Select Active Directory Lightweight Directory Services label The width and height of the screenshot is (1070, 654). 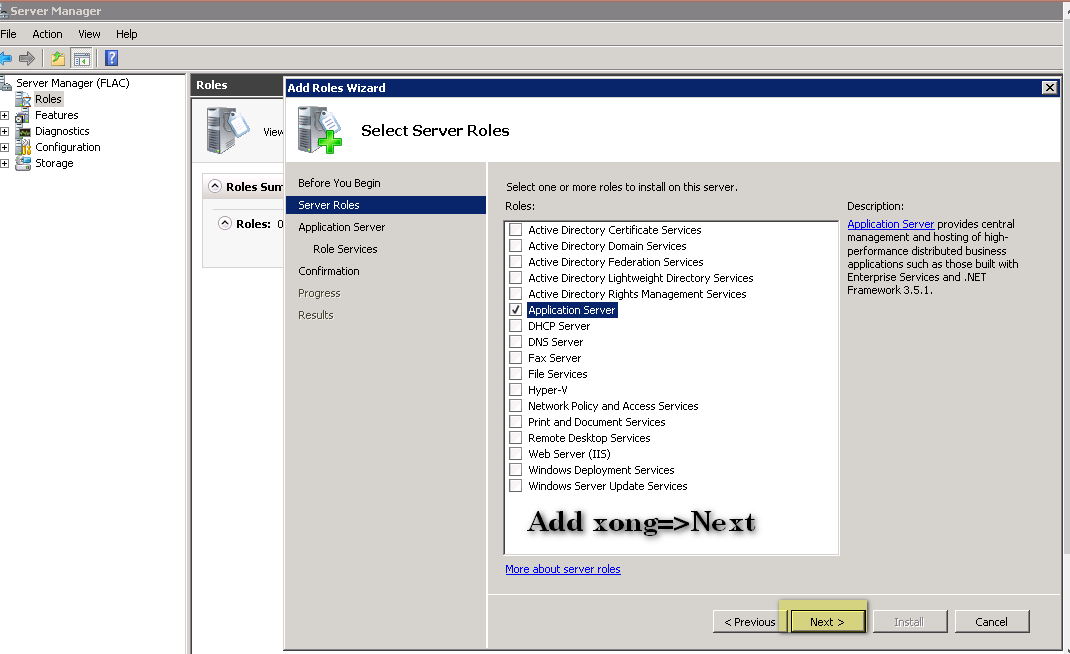(x=641, y=278)
